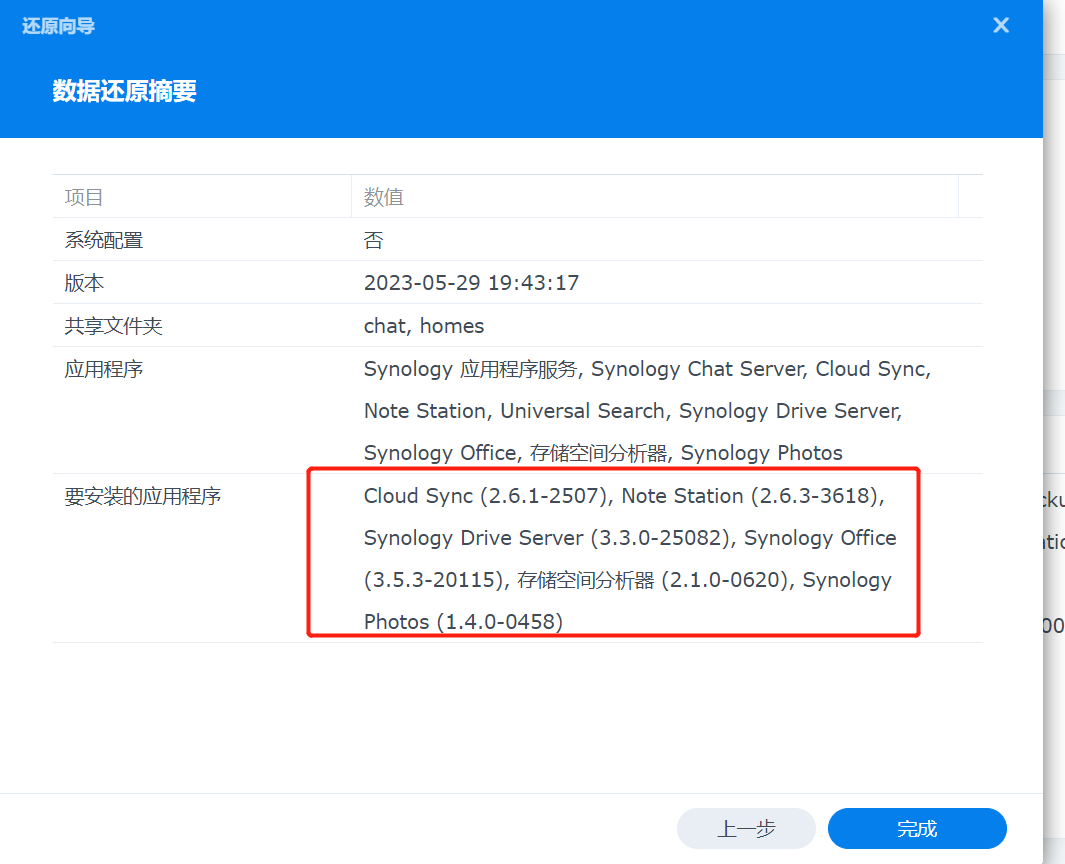Go back with the 上一步 button
The image size is (1065, 864).
point(746,828)
